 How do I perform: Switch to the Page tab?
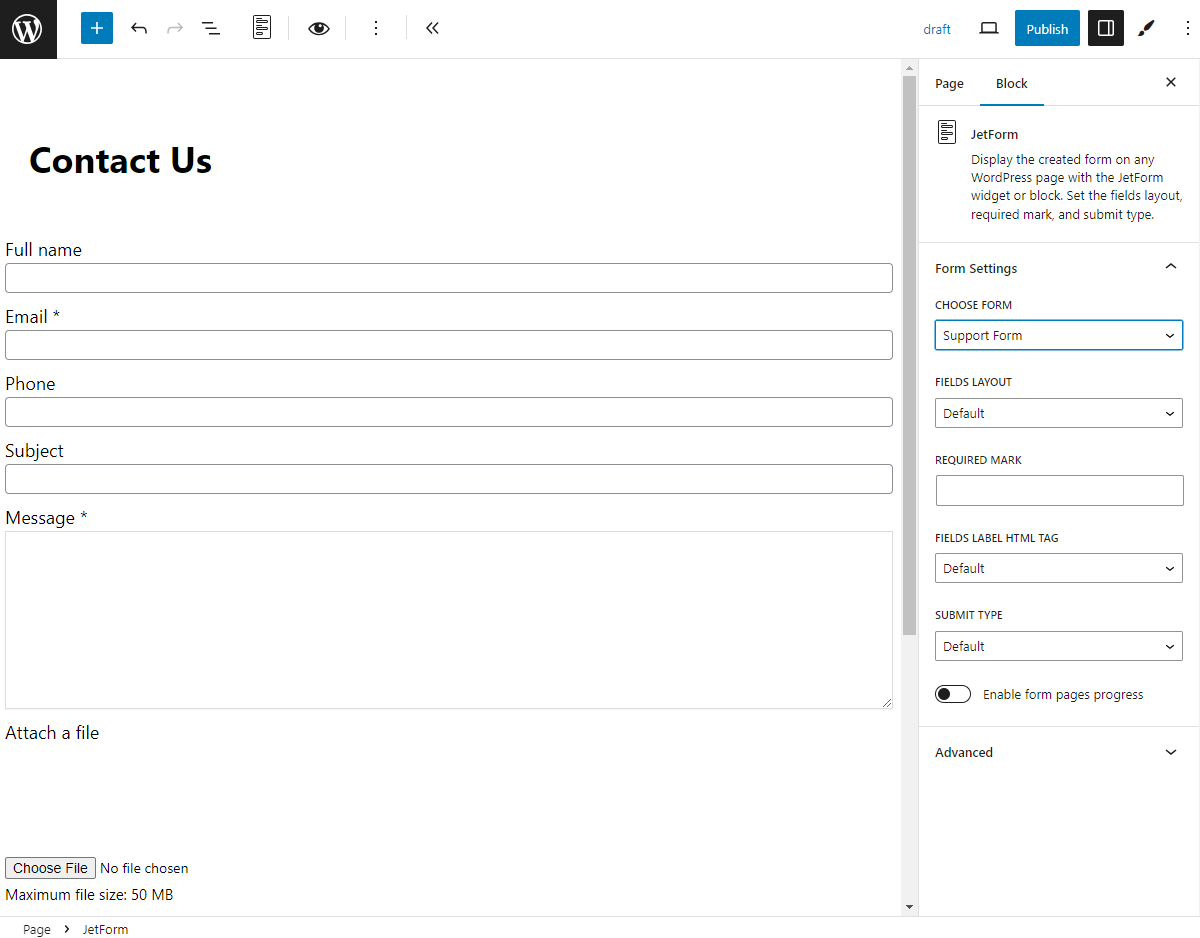click(949, 83)
